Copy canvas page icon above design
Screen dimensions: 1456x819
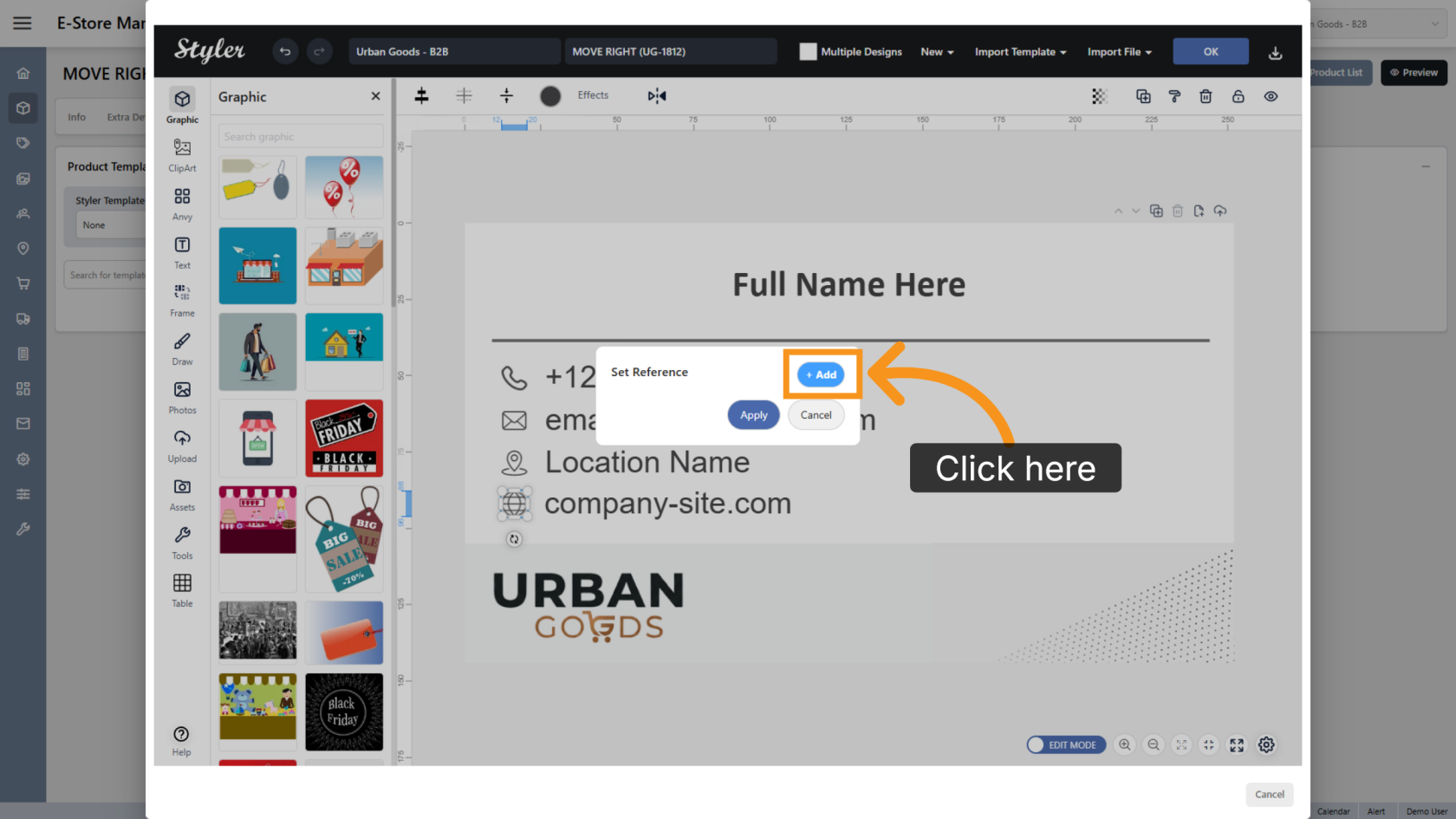[1156, 211]
